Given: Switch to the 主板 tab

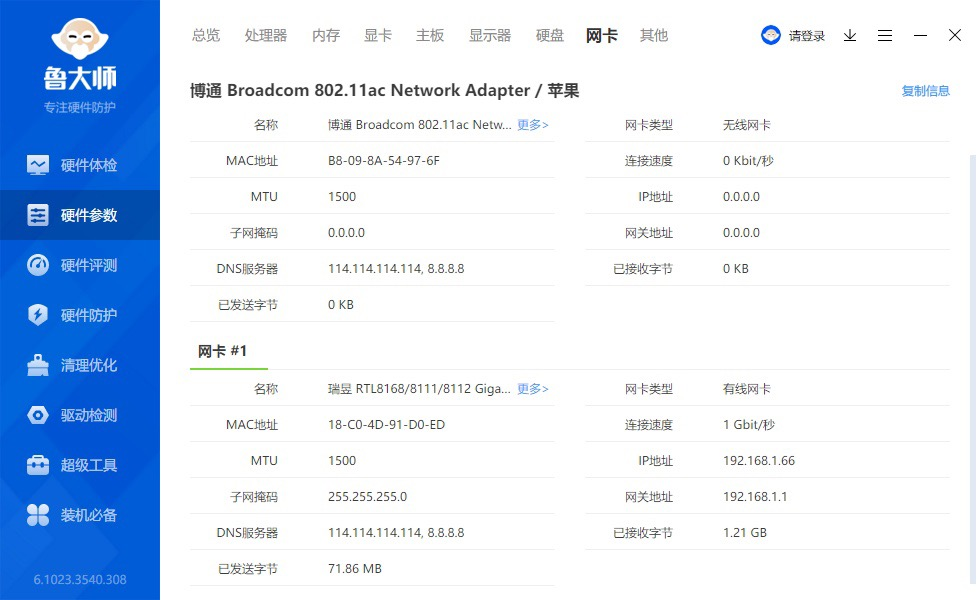Looking at the screenshot, I should [x=430, y=36].
